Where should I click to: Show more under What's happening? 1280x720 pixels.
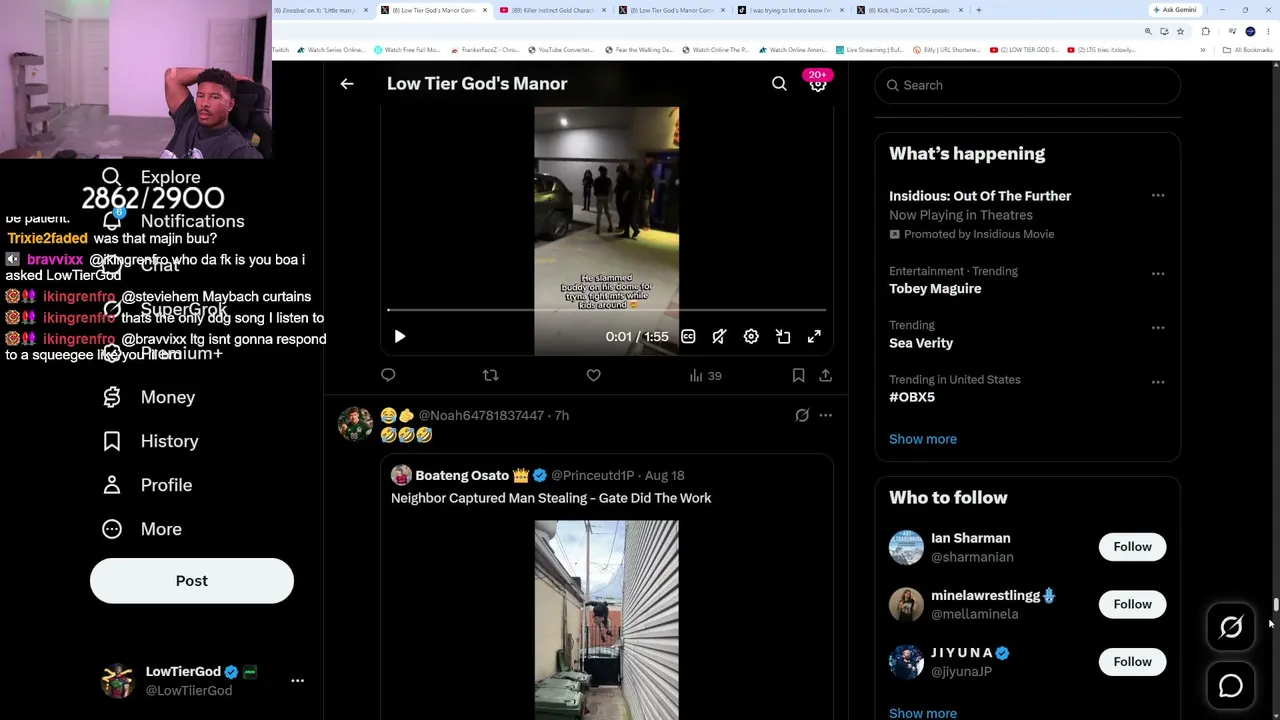[923, 439]
